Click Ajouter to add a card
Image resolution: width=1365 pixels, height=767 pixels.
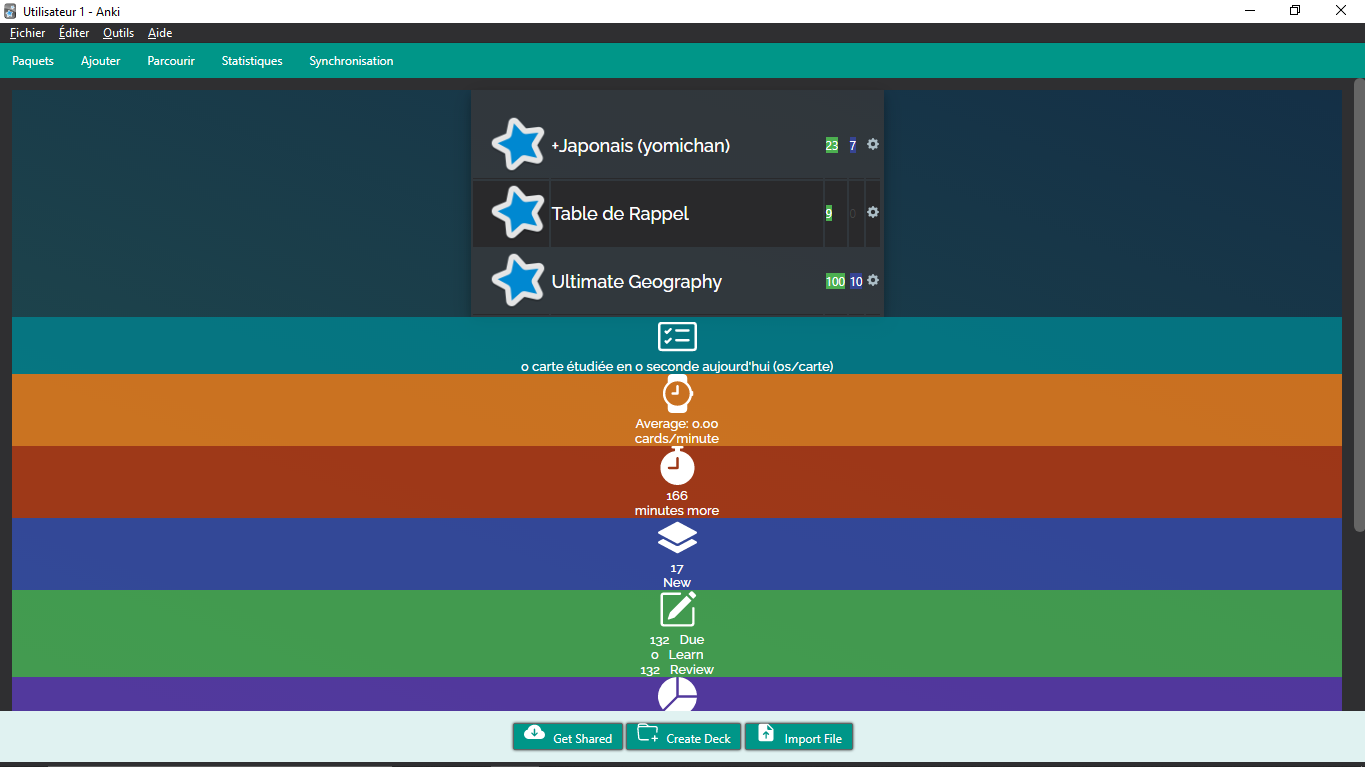101,61
